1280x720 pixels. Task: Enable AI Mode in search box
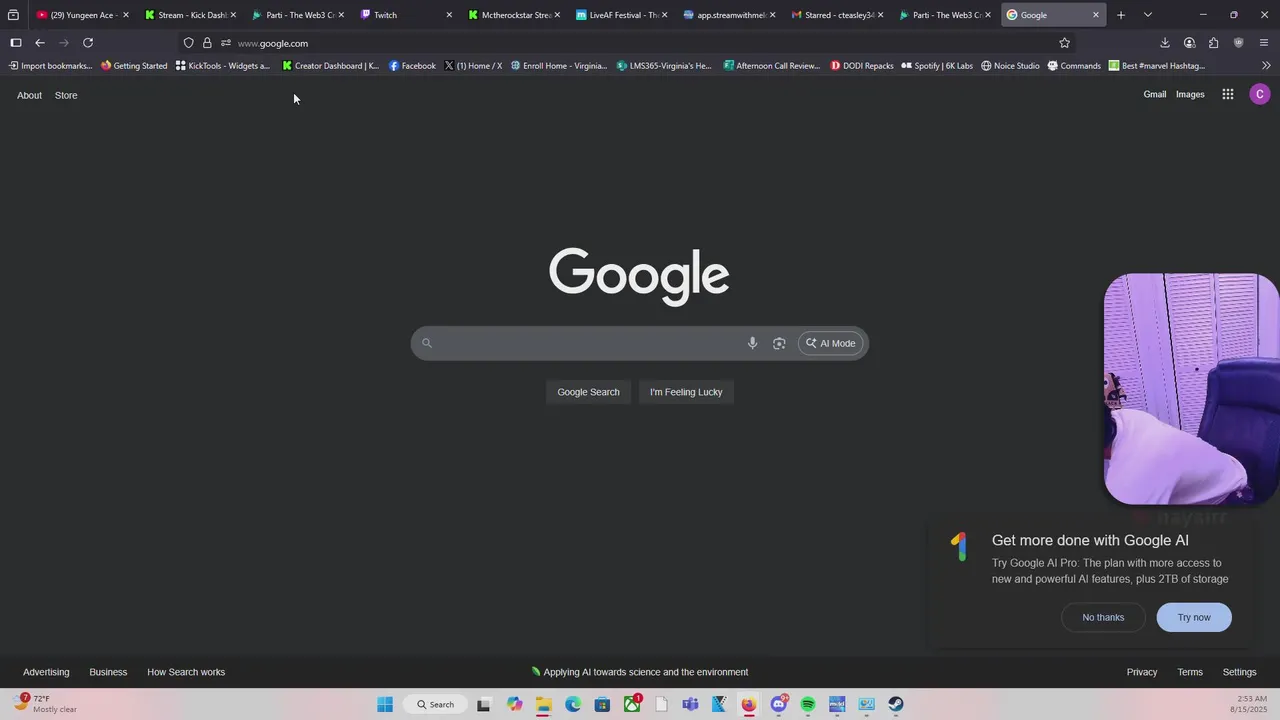[831, 343]
